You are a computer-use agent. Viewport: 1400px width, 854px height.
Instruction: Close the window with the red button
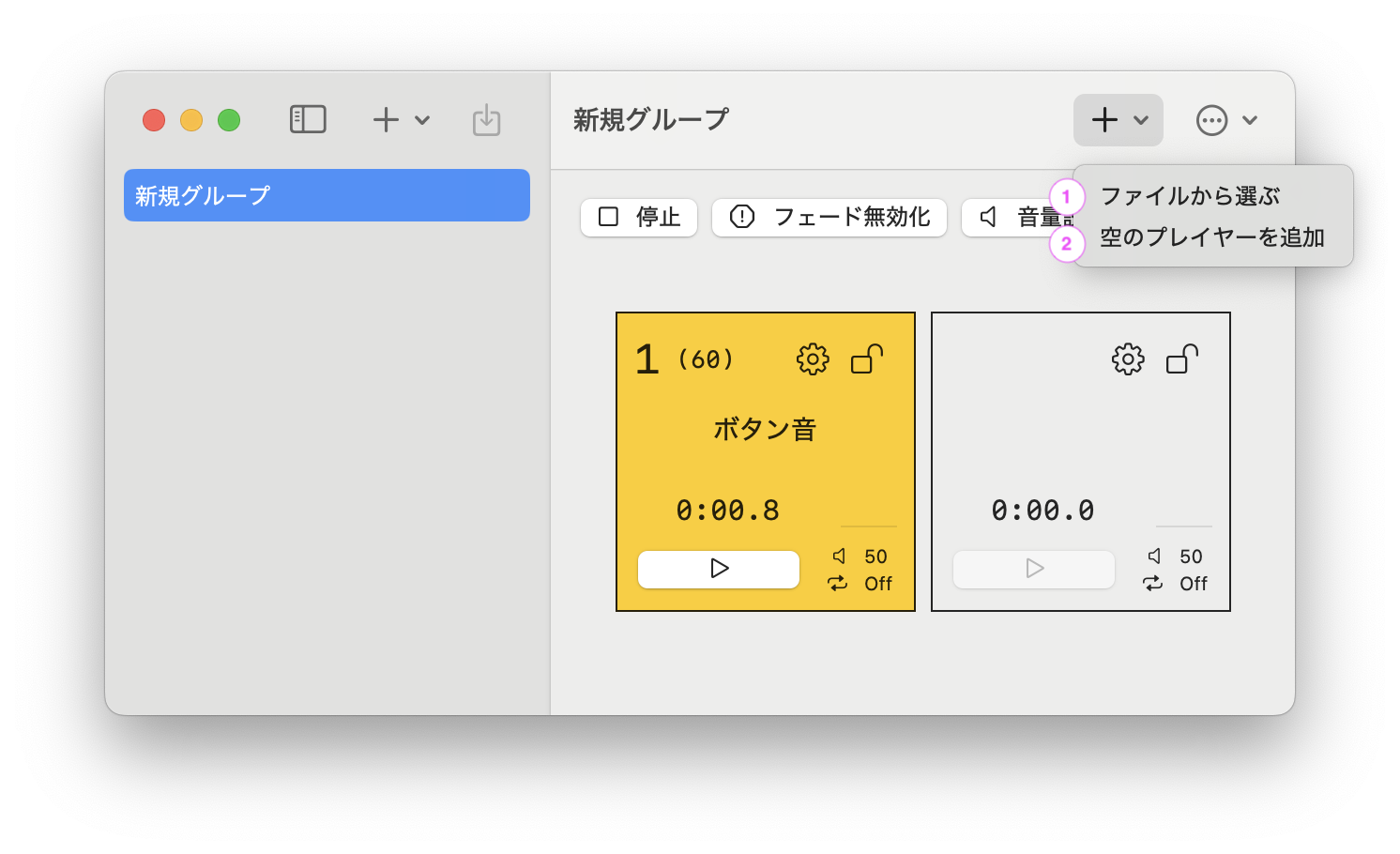click(154, 120)
